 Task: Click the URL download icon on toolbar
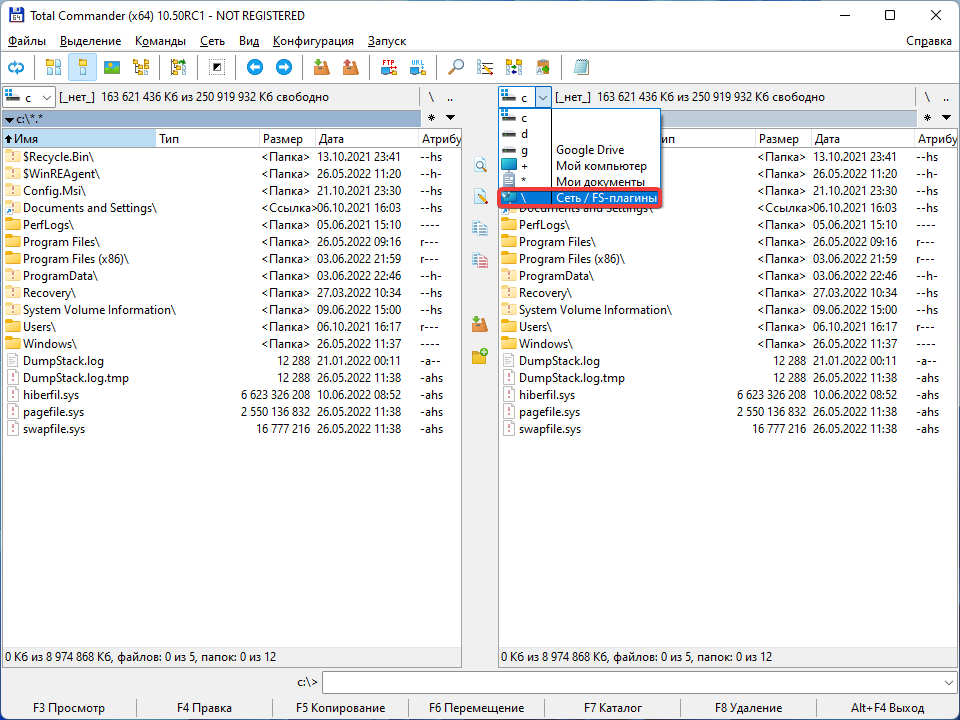pos(418,67)
